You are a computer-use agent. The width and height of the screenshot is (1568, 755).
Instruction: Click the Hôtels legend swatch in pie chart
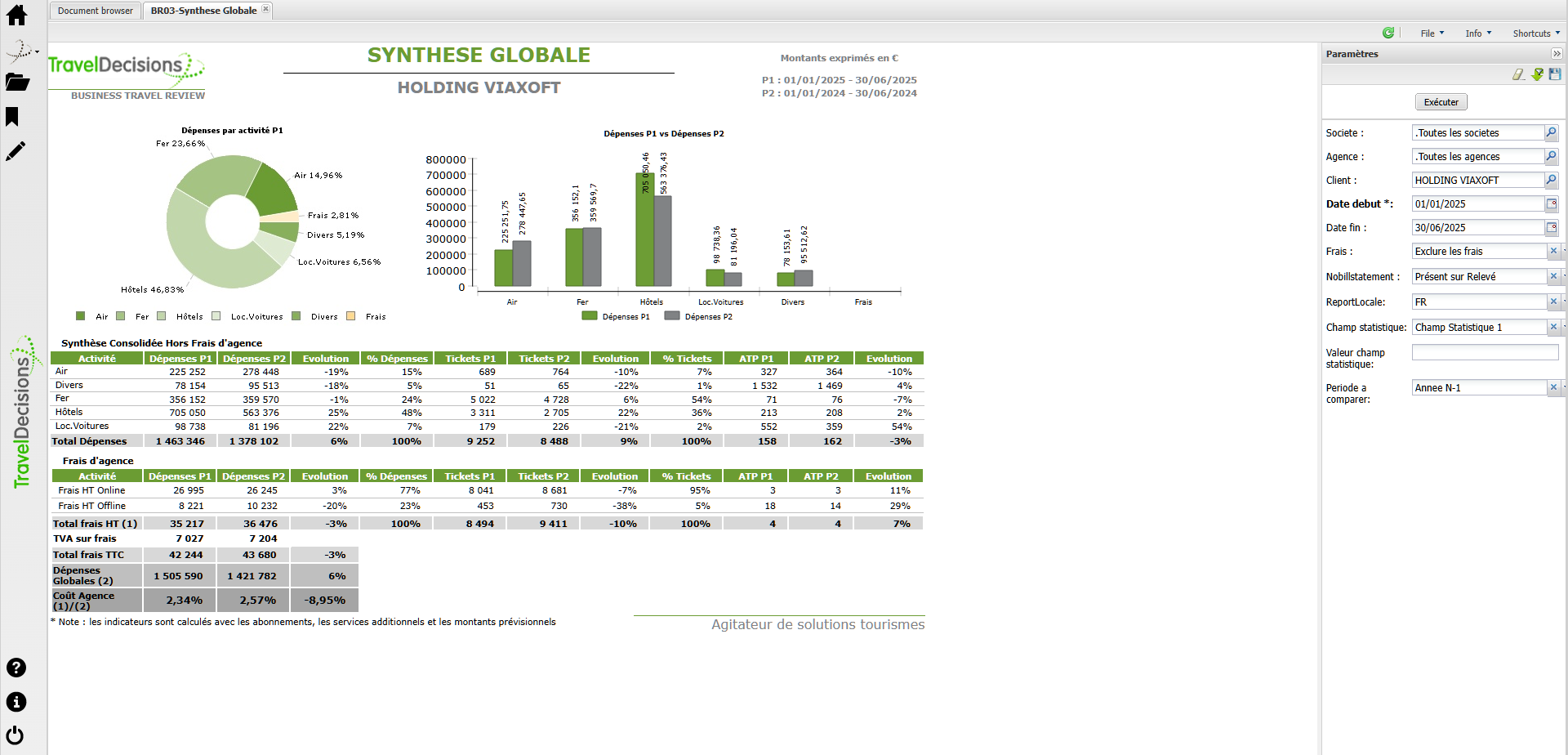162,316
